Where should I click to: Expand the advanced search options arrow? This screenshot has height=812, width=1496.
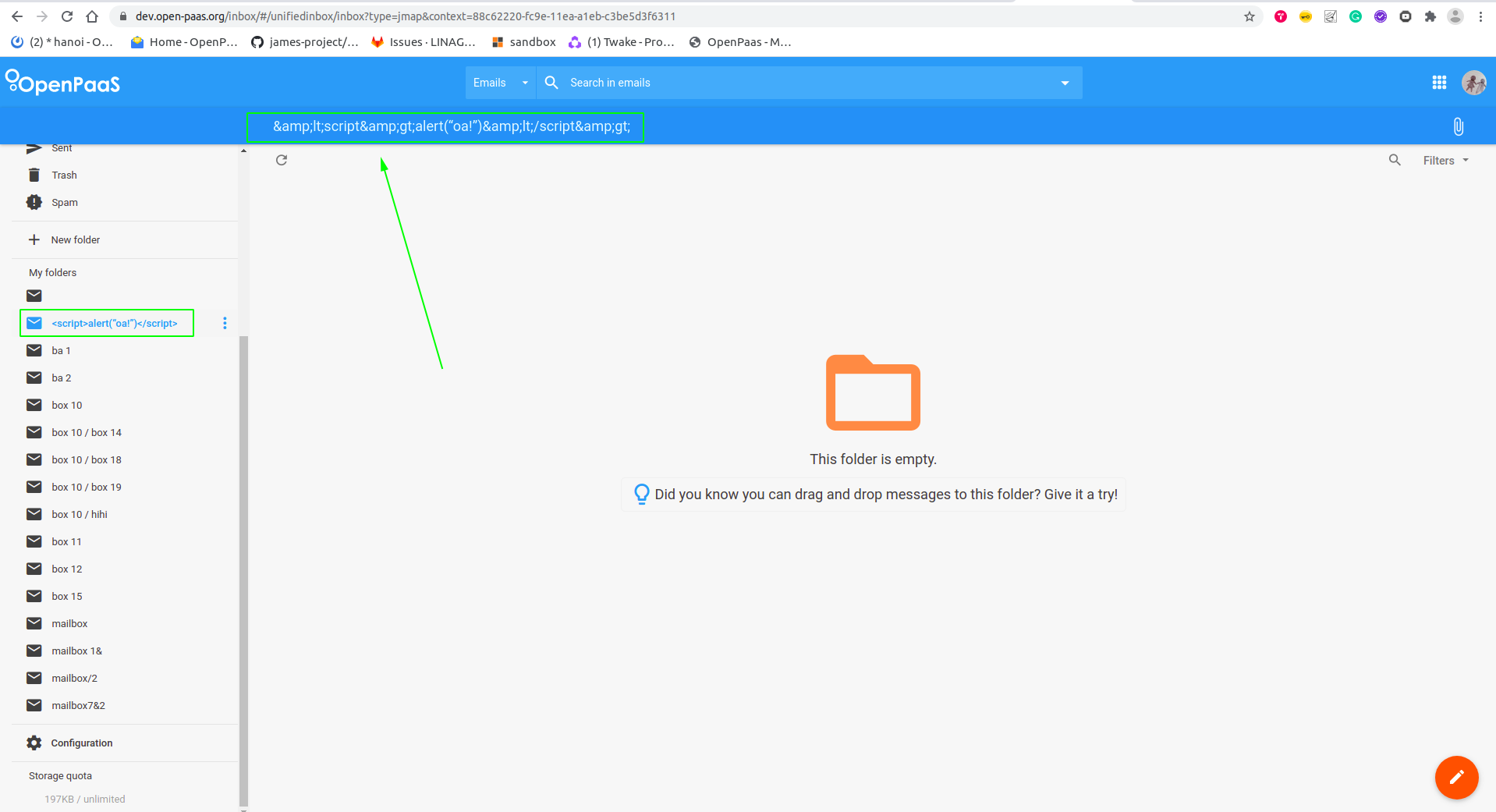(x=1065, y=82)
